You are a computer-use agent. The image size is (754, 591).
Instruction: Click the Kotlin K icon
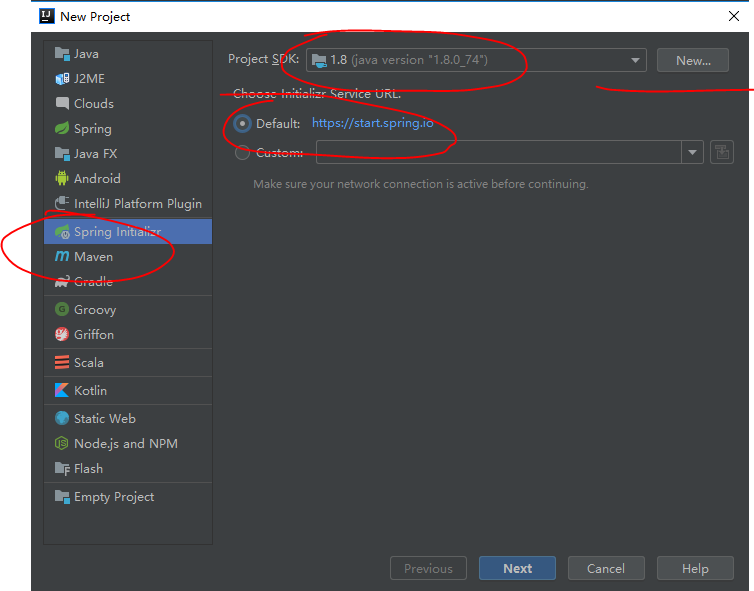[x=62, y=390]
